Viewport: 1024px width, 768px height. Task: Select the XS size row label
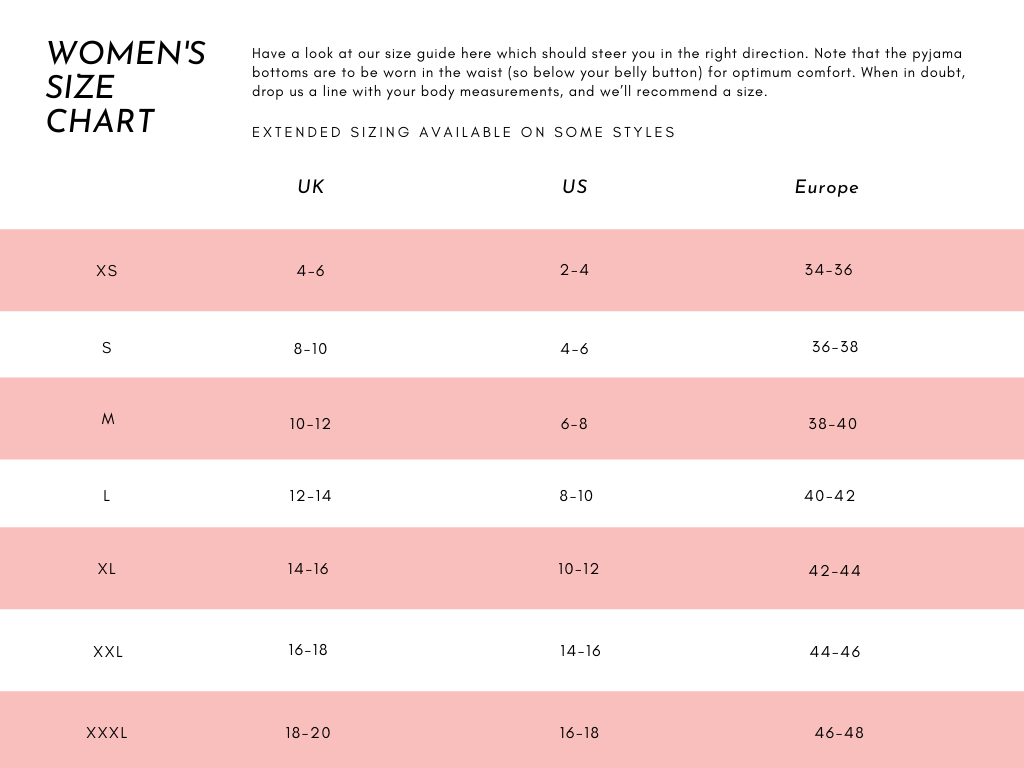pyautogui.click(x=107, y=271)
